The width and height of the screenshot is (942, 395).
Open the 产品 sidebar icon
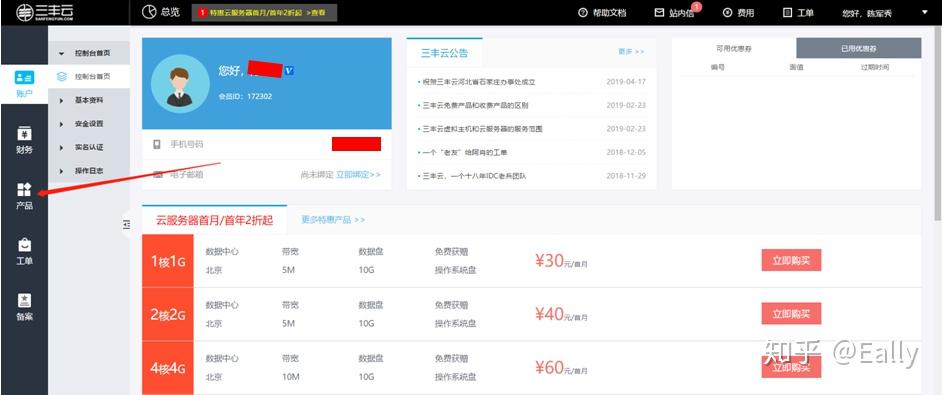click(x=24, y=190)
